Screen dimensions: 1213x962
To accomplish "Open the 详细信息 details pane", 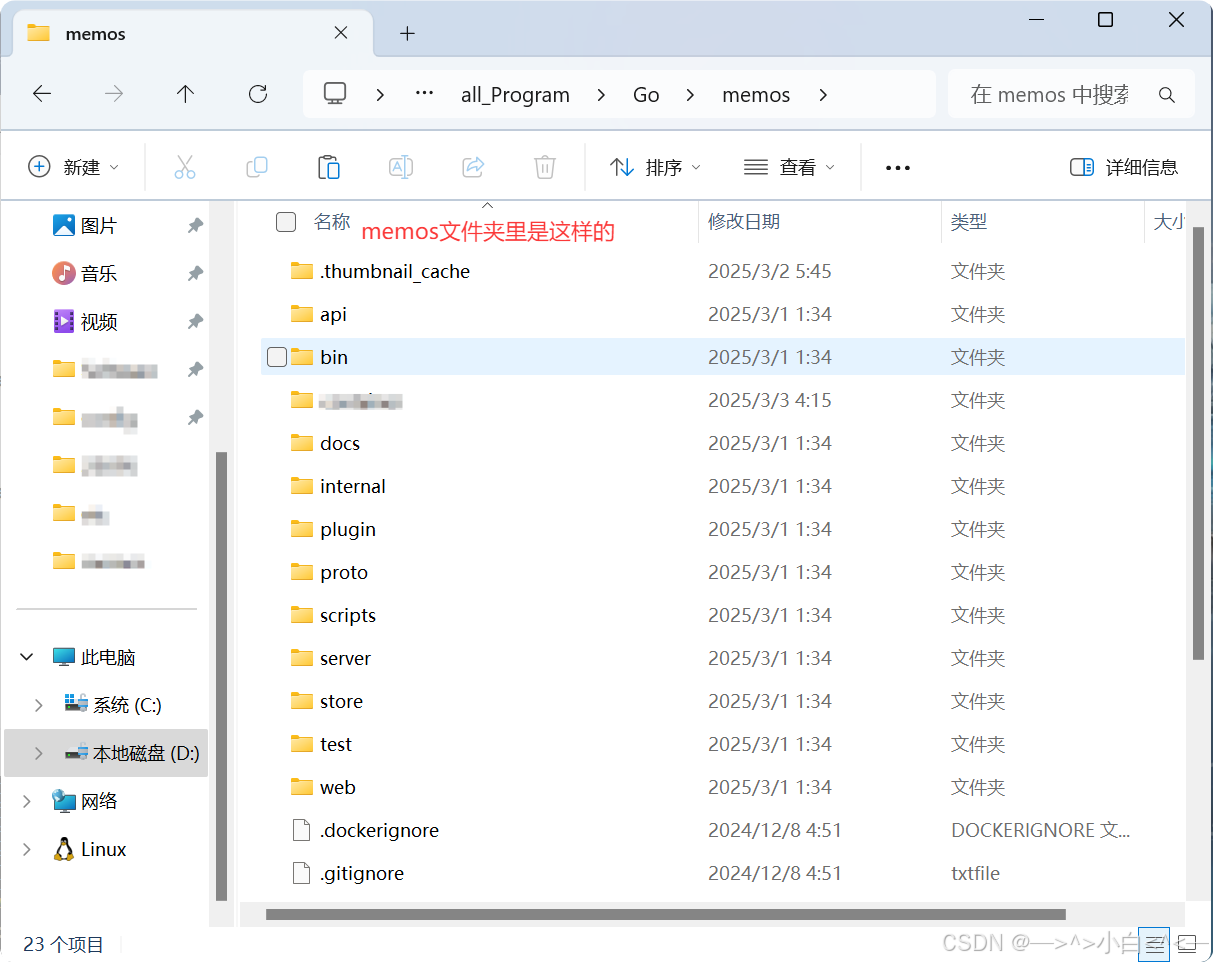I will [x=1124, y=167].
